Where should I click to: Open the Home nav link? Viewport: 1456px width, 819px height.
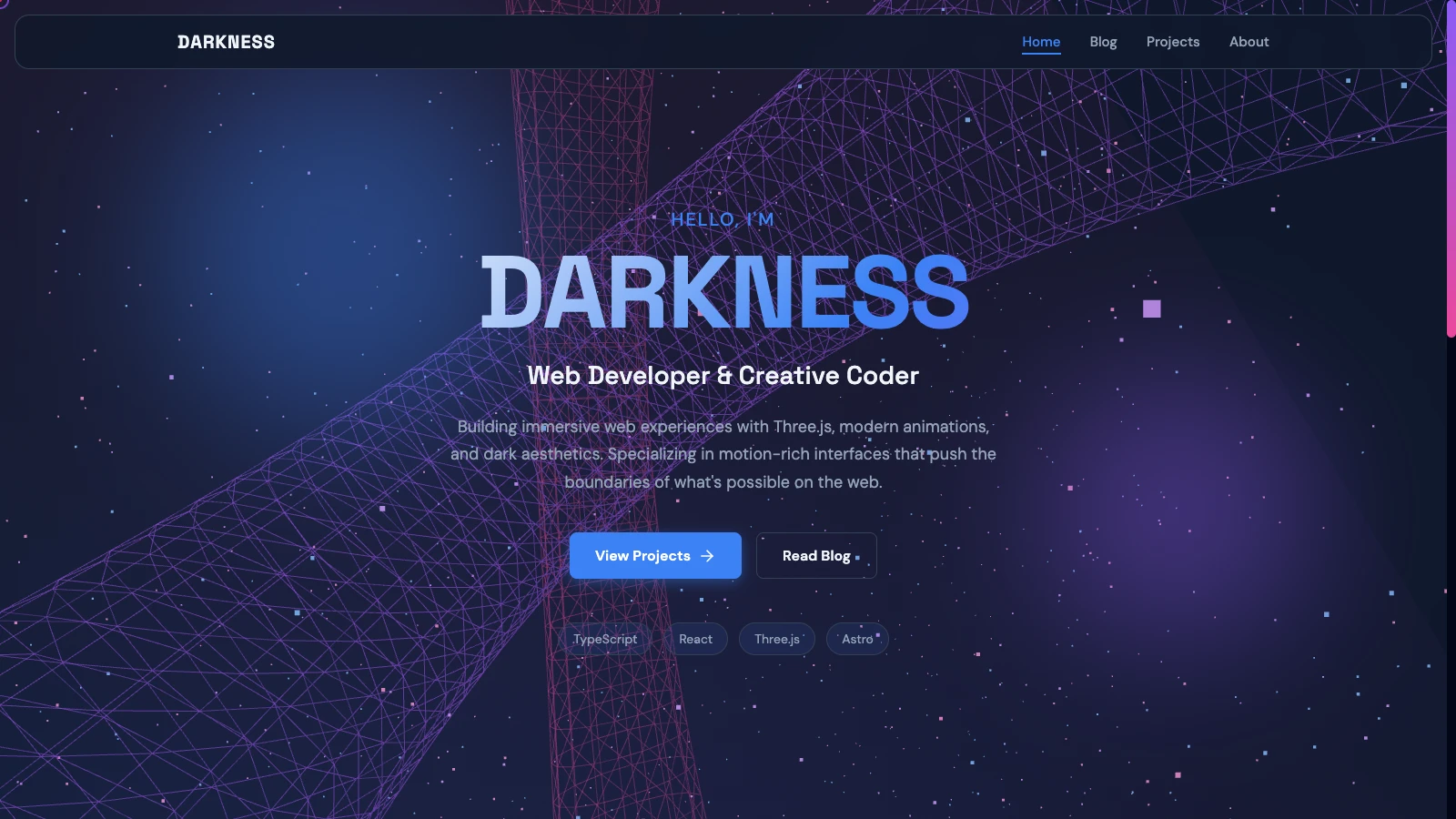click(1041, 42)
